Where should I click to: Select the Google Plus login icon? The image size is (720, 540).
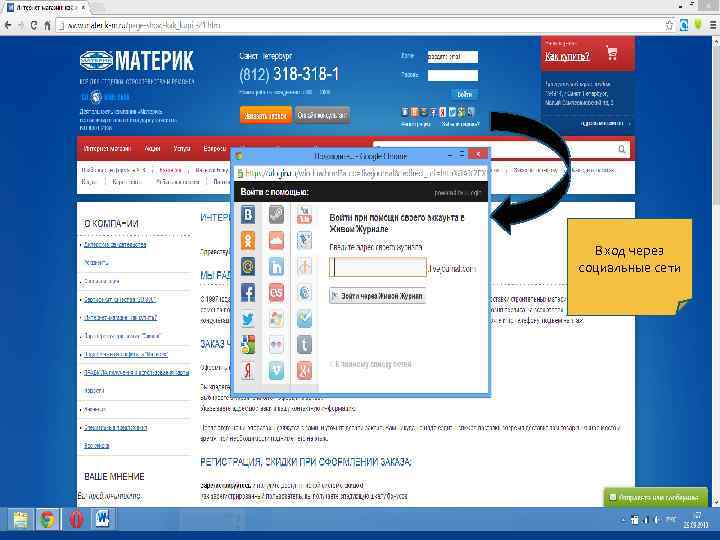tap(304, 370)
